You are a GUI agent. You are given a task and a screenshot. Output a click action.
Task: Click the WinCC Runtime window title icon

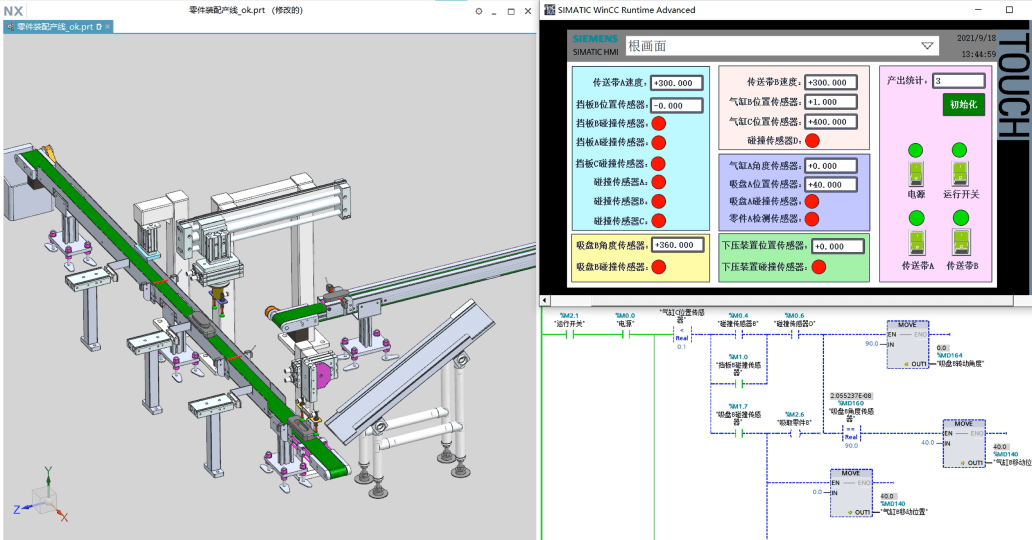pyautogui.click(x=550, y=10)
